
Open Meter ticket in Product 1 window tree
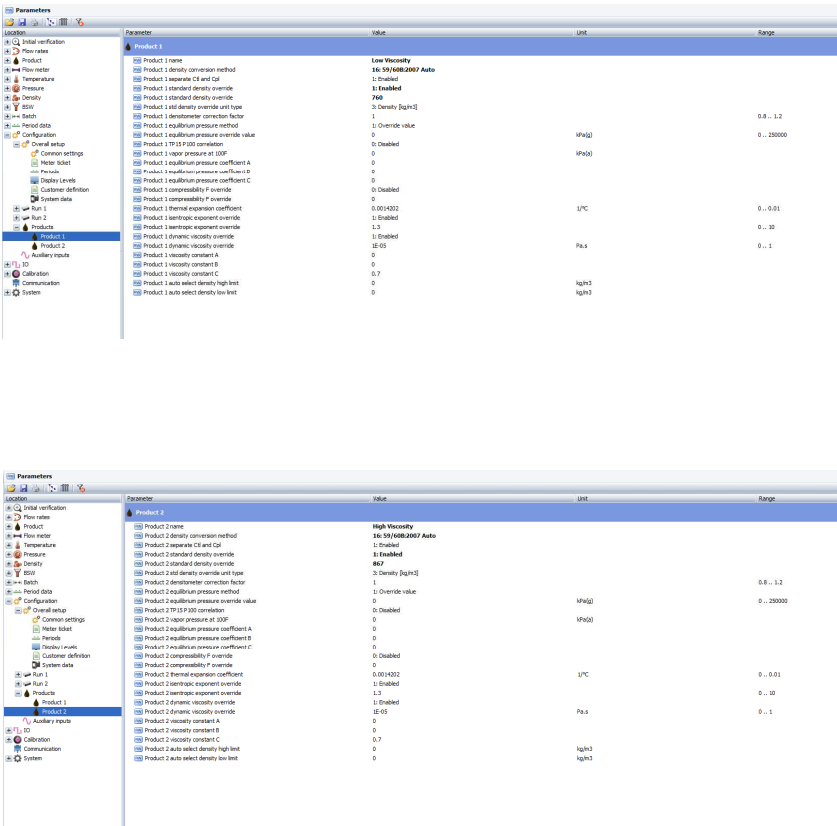56,163
